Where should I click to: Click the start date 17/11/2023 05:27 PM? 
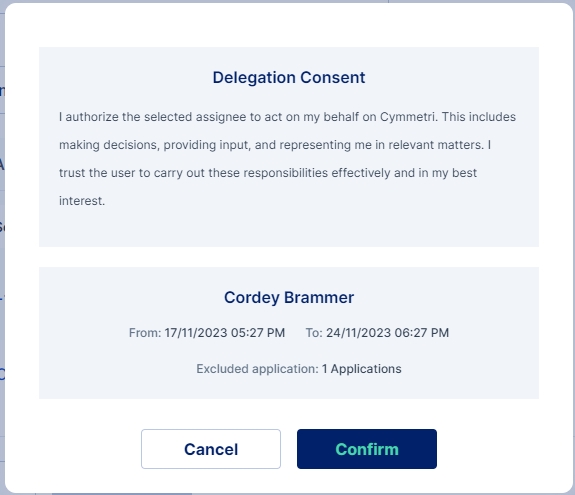[224, 333]
